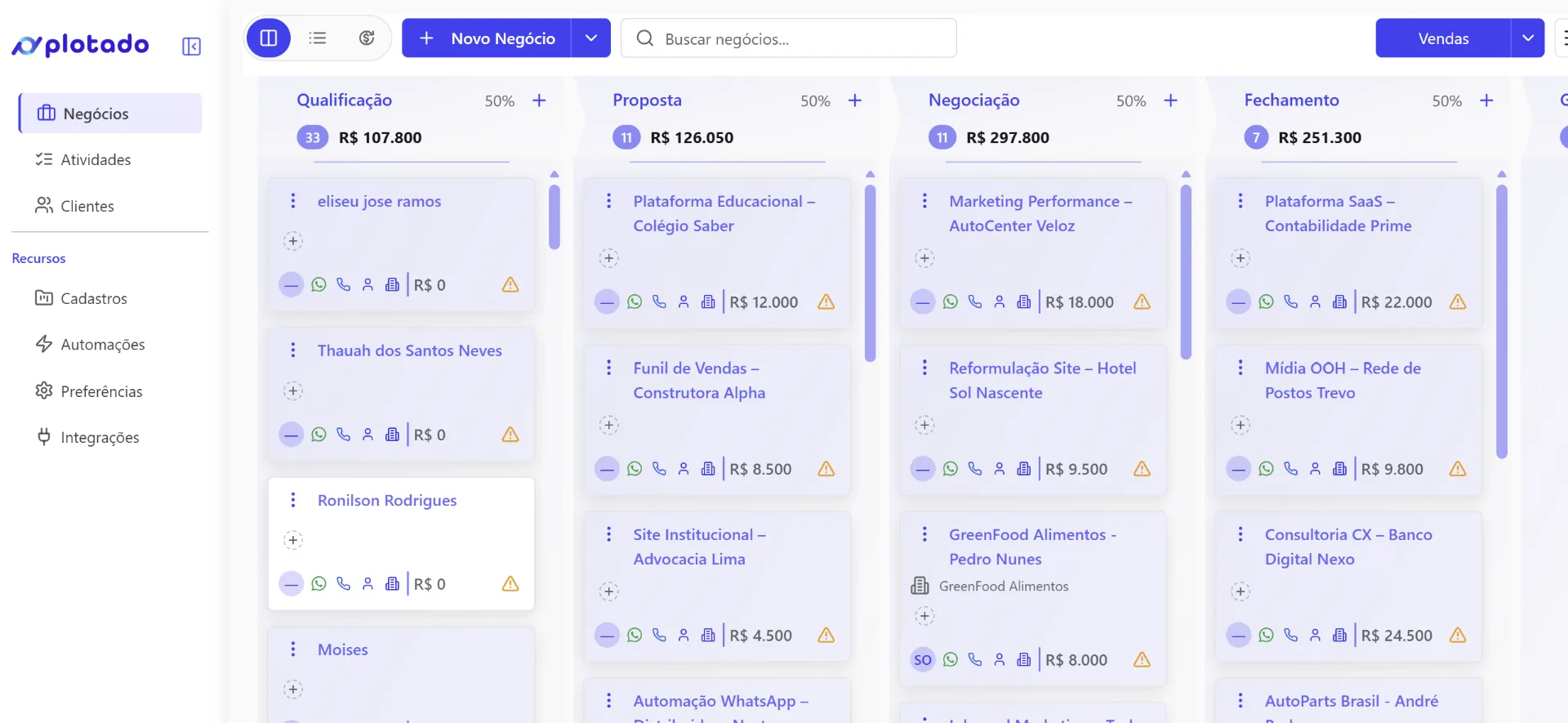
Task: Open WhatsApp on Marketing Performance card
Action: (x=951, y=301)
